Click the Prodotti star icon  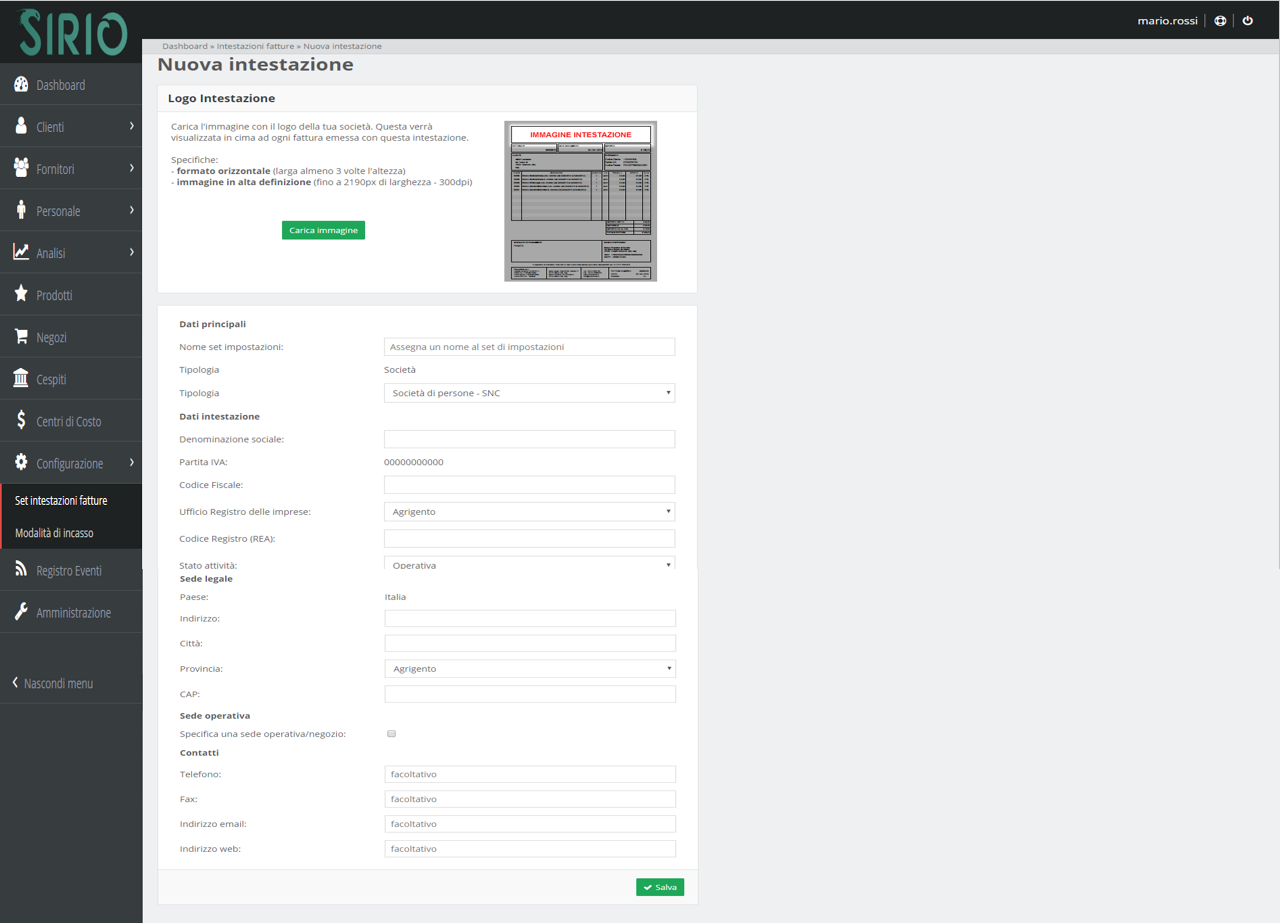(21, 294)
